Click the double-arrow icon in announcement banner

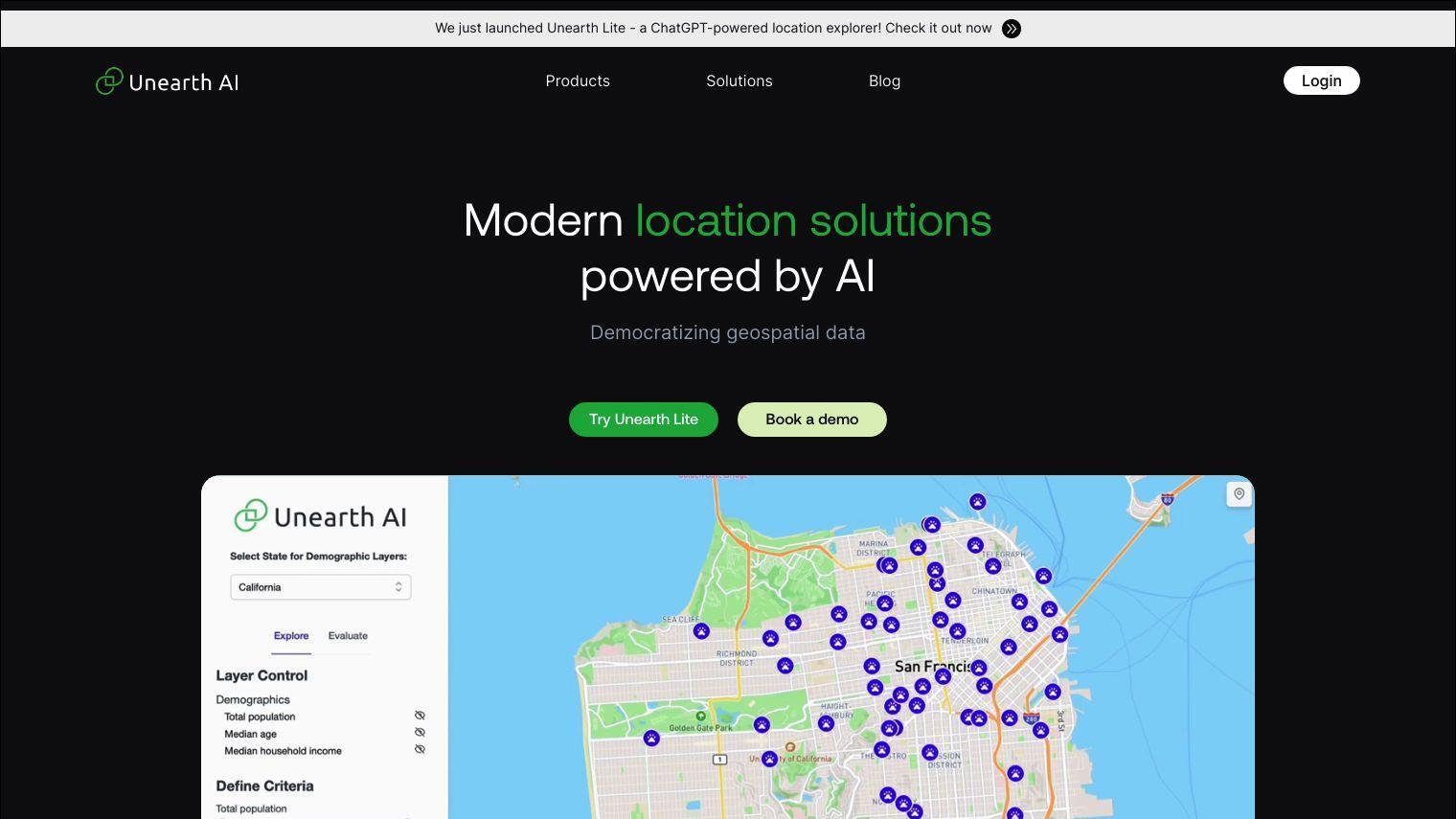tap(1012, 29)
